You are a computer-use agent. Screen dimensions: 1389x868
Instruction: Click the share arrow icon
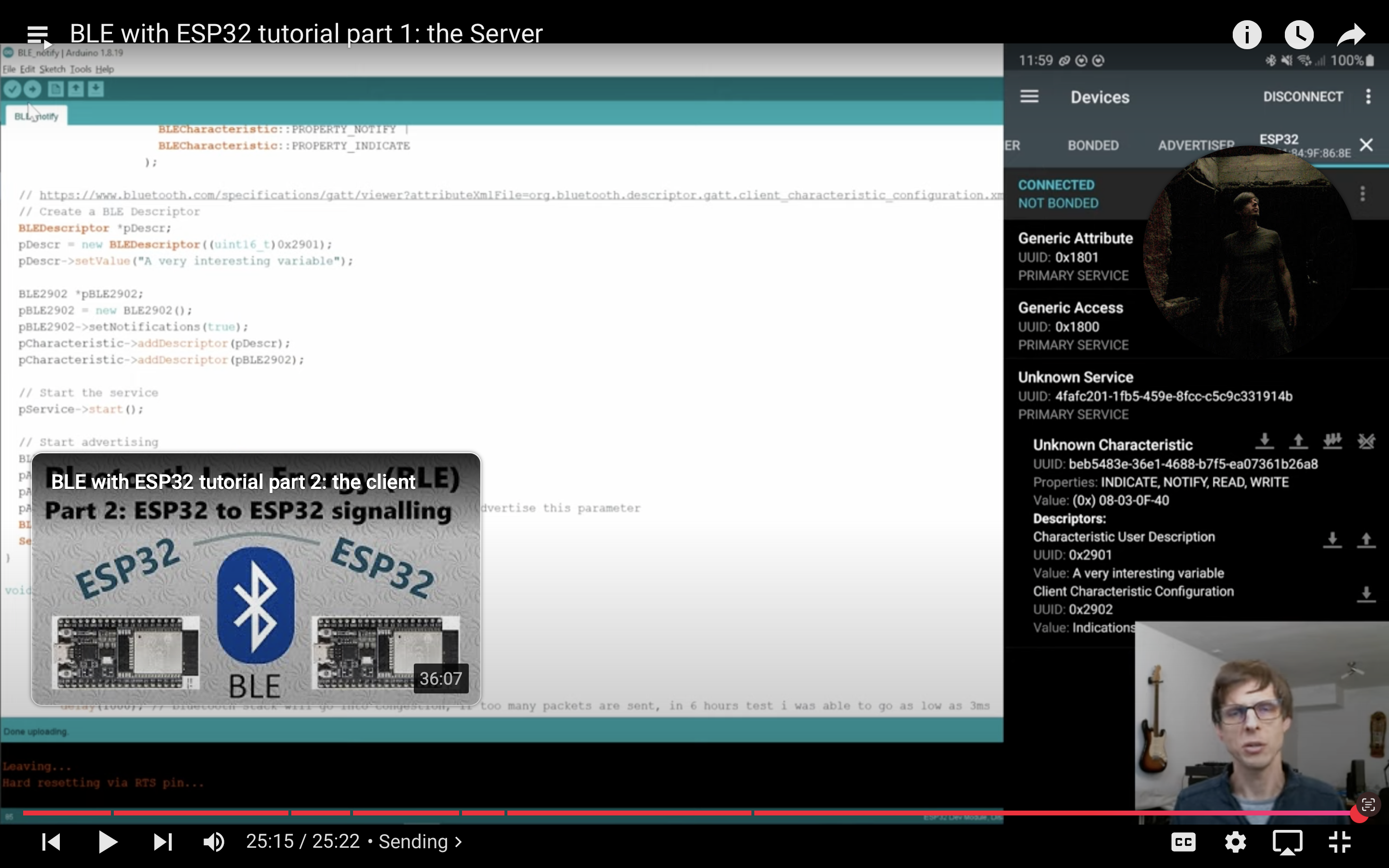[x=1350, y=34]
